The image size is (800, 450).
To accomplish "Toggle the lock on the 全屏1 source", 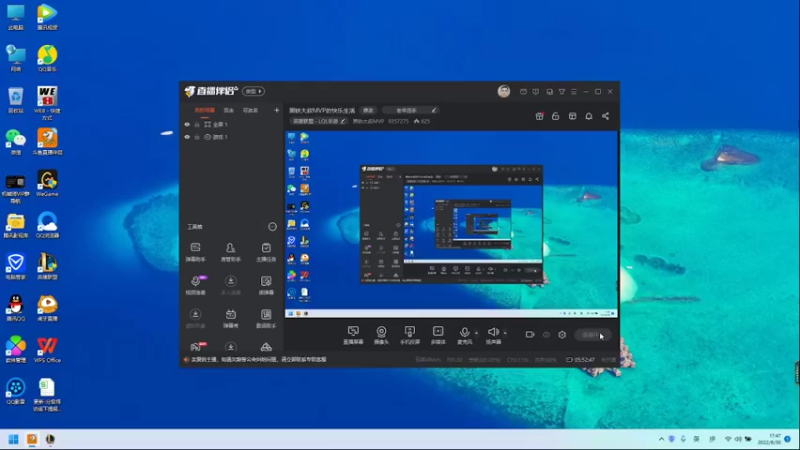I will pos(197,124).
